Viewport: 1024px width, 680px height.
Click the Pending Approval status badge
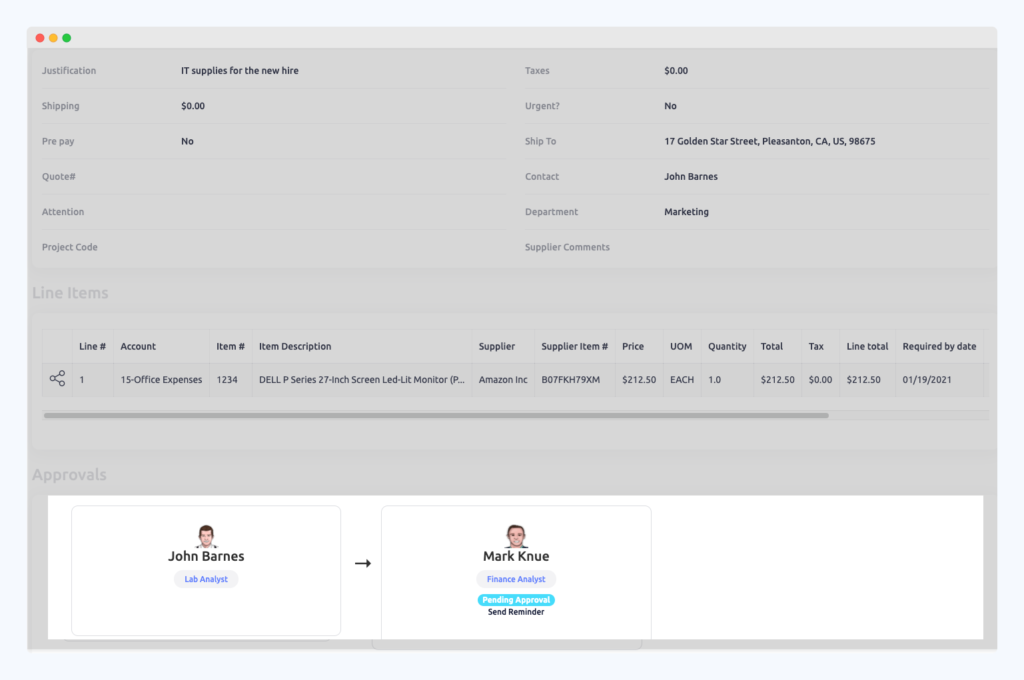(x=516, y=599)
